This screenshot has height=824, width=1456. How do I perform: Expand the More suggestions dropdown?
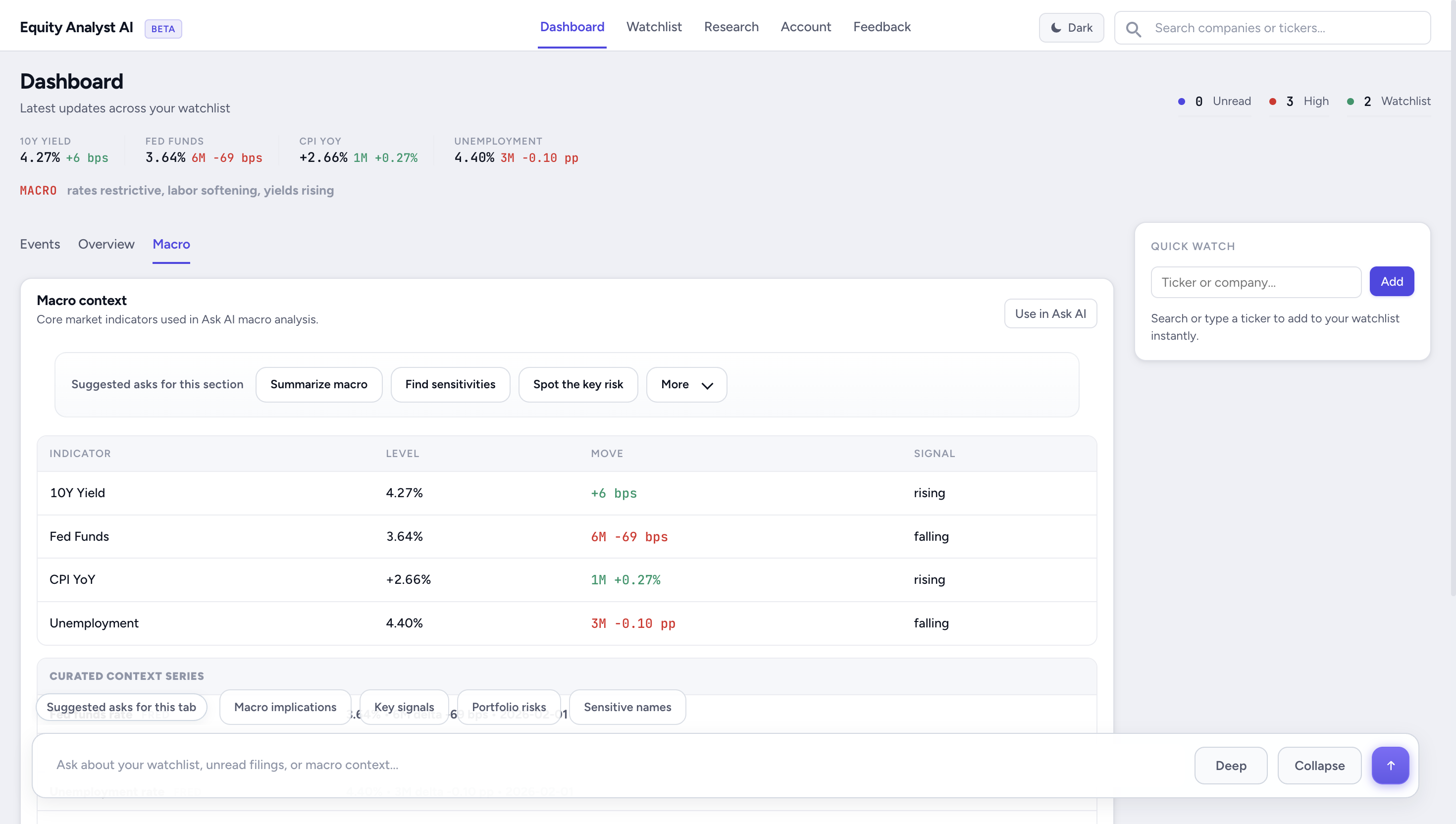686,384
